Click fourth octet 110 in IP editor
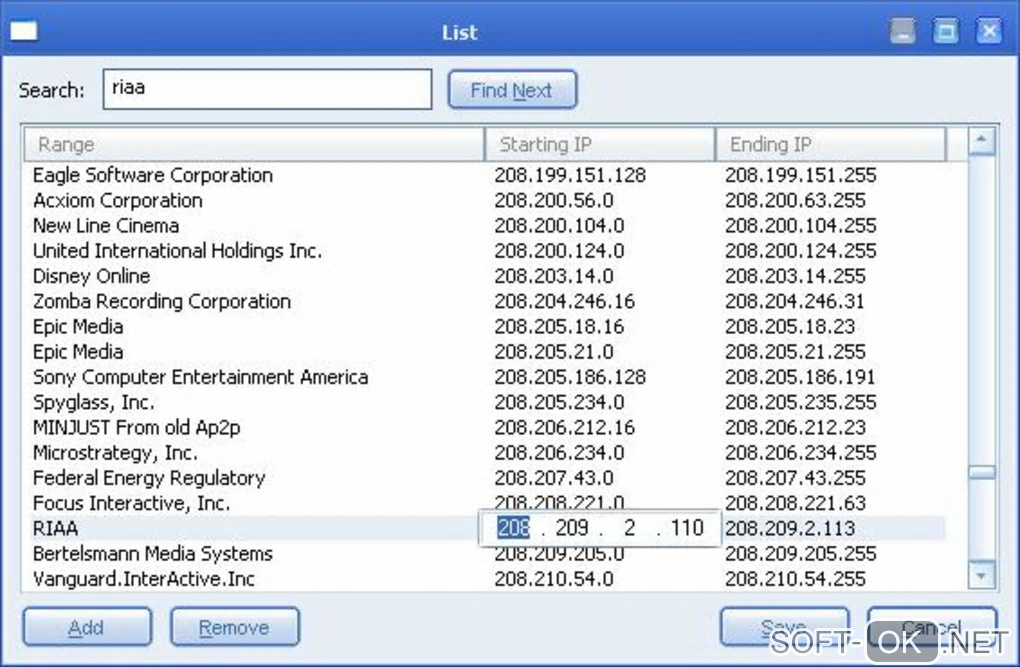This screenshot has width=1020, height=667. click(x=687, y=528)
